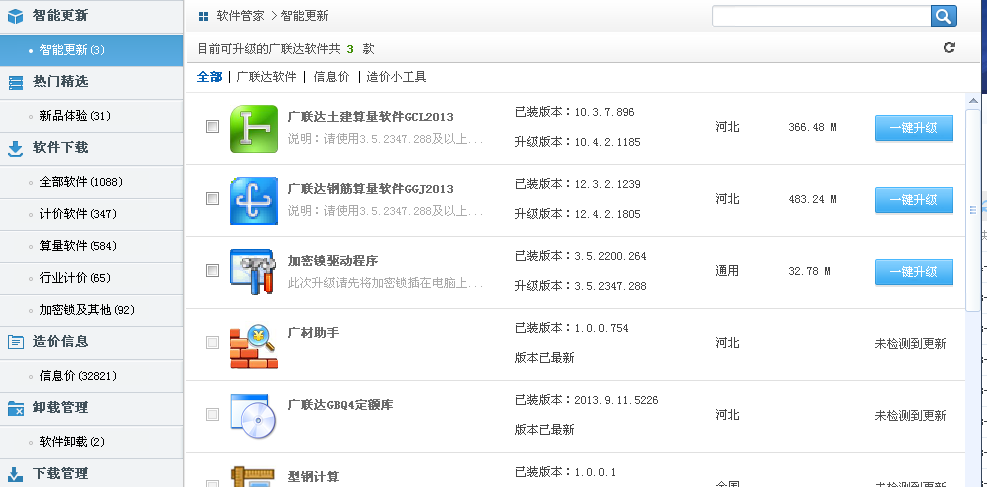Click the 热门精选 section header
This screenshot has width=987, height=487.
(92, 82)
